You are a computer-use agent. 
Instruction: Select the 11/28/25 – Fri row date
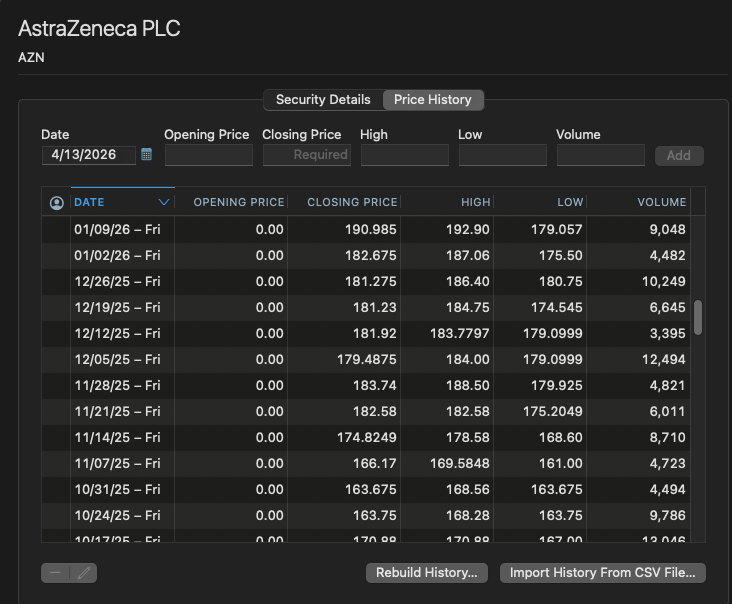point(117,386)
